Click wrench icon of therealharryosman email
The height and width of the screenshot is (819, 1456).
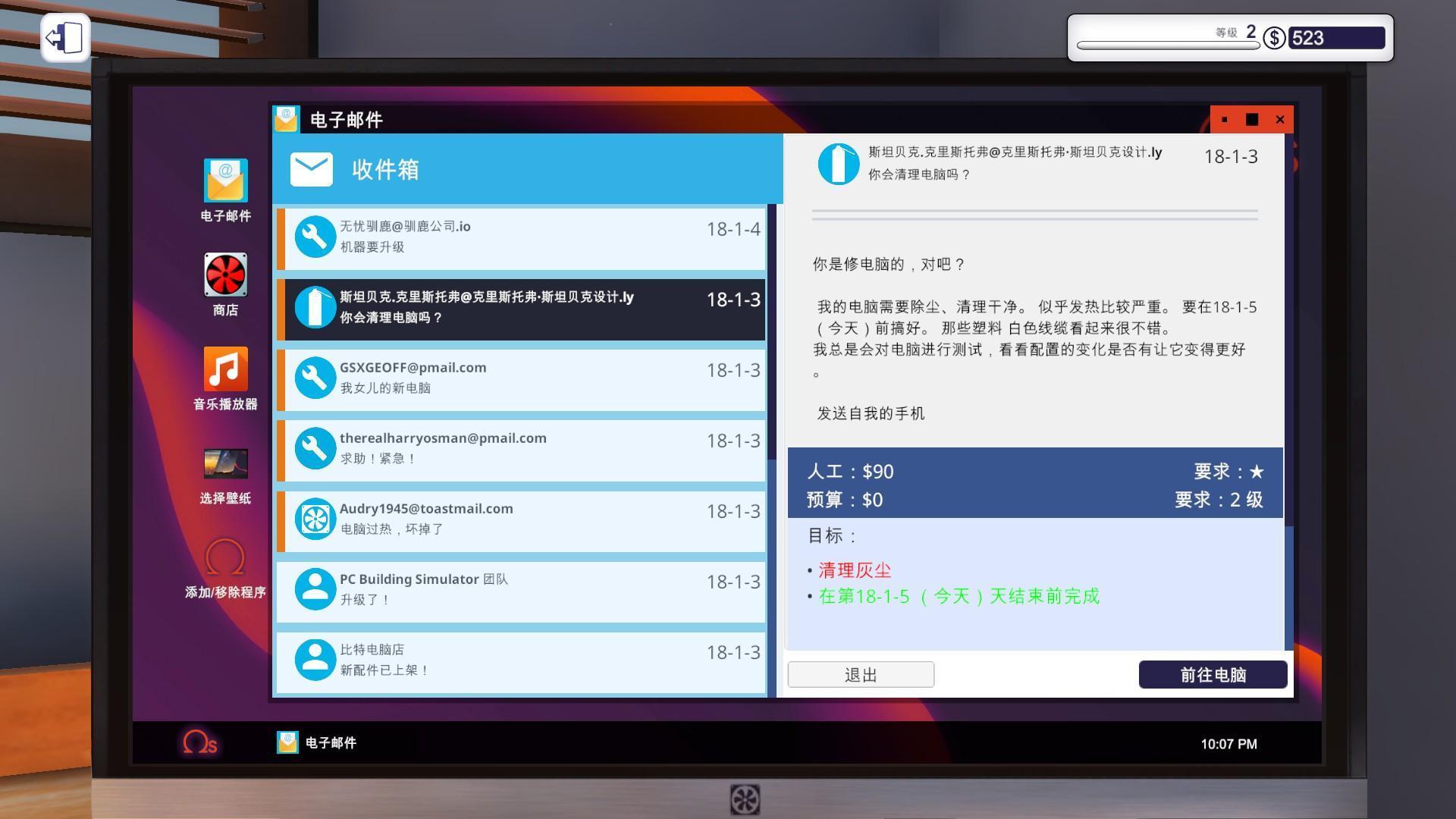point(315,448)
